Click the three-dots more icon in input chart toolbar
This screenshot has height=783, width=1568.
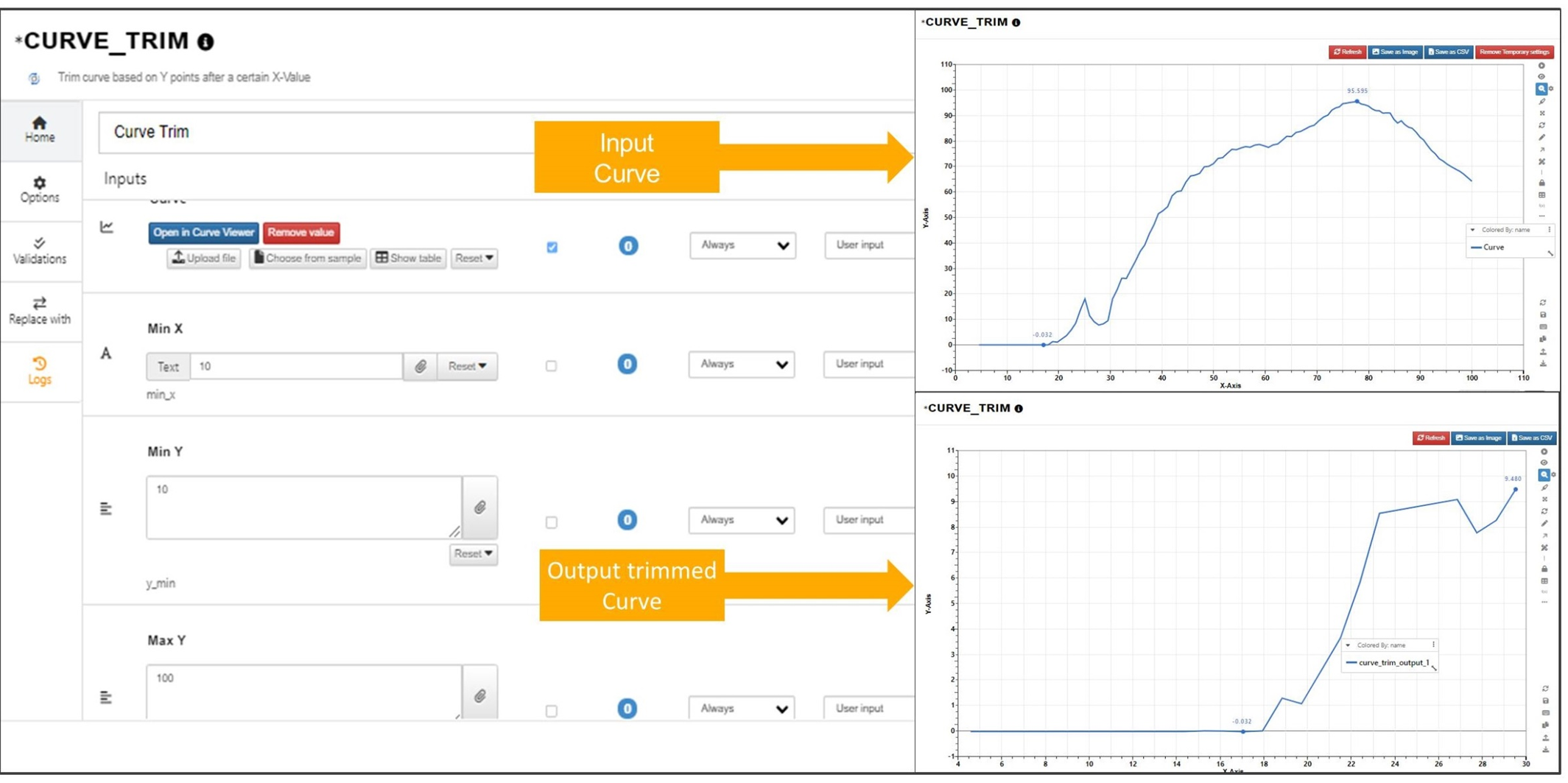[1541, 217]
